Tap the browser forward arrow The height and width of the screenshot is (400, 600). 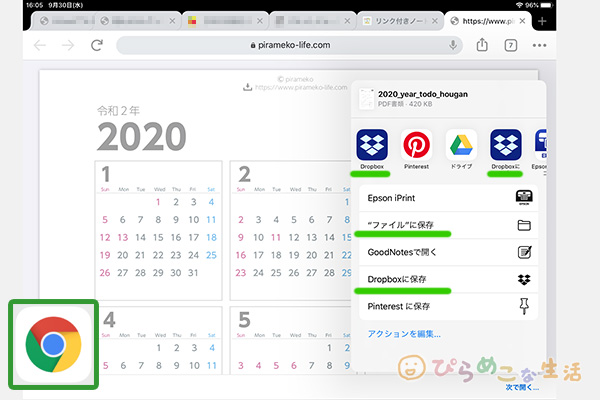(68, 46)
